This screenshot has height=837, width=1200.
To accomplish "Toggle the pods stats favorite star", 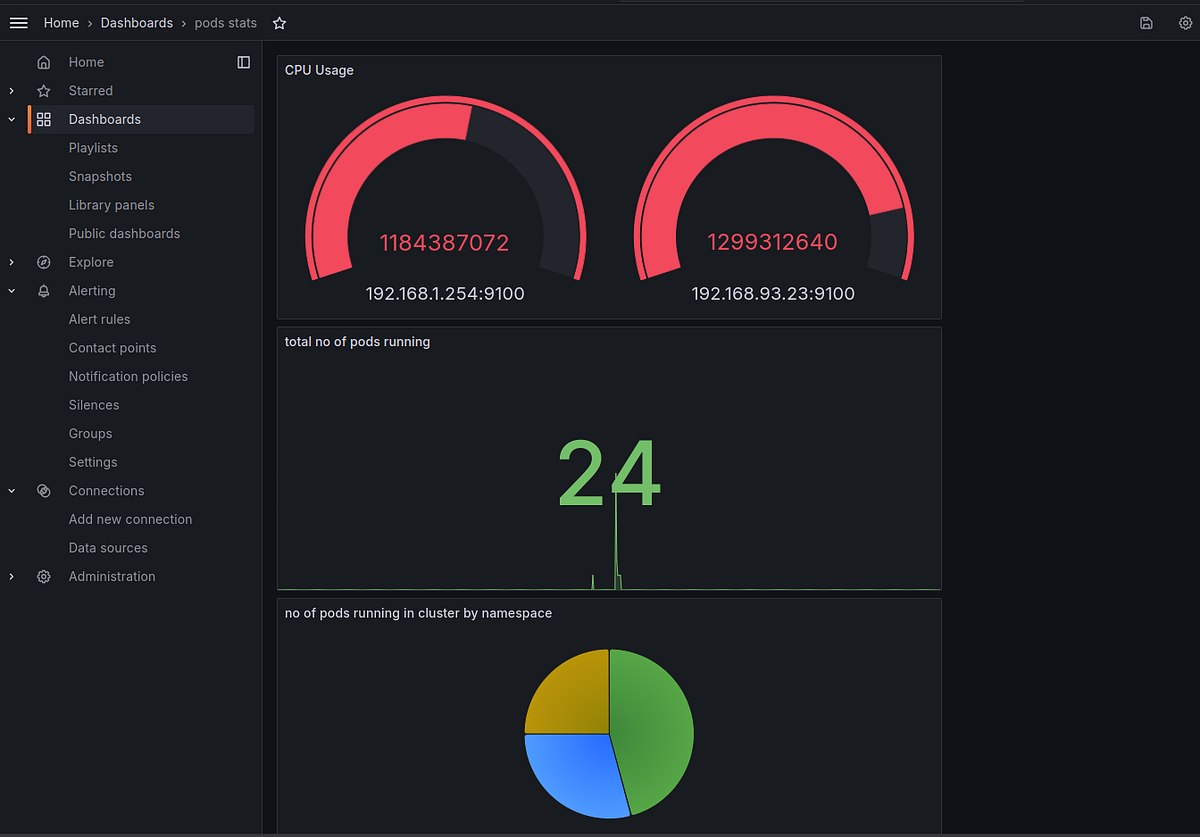I will coord(279,22).
